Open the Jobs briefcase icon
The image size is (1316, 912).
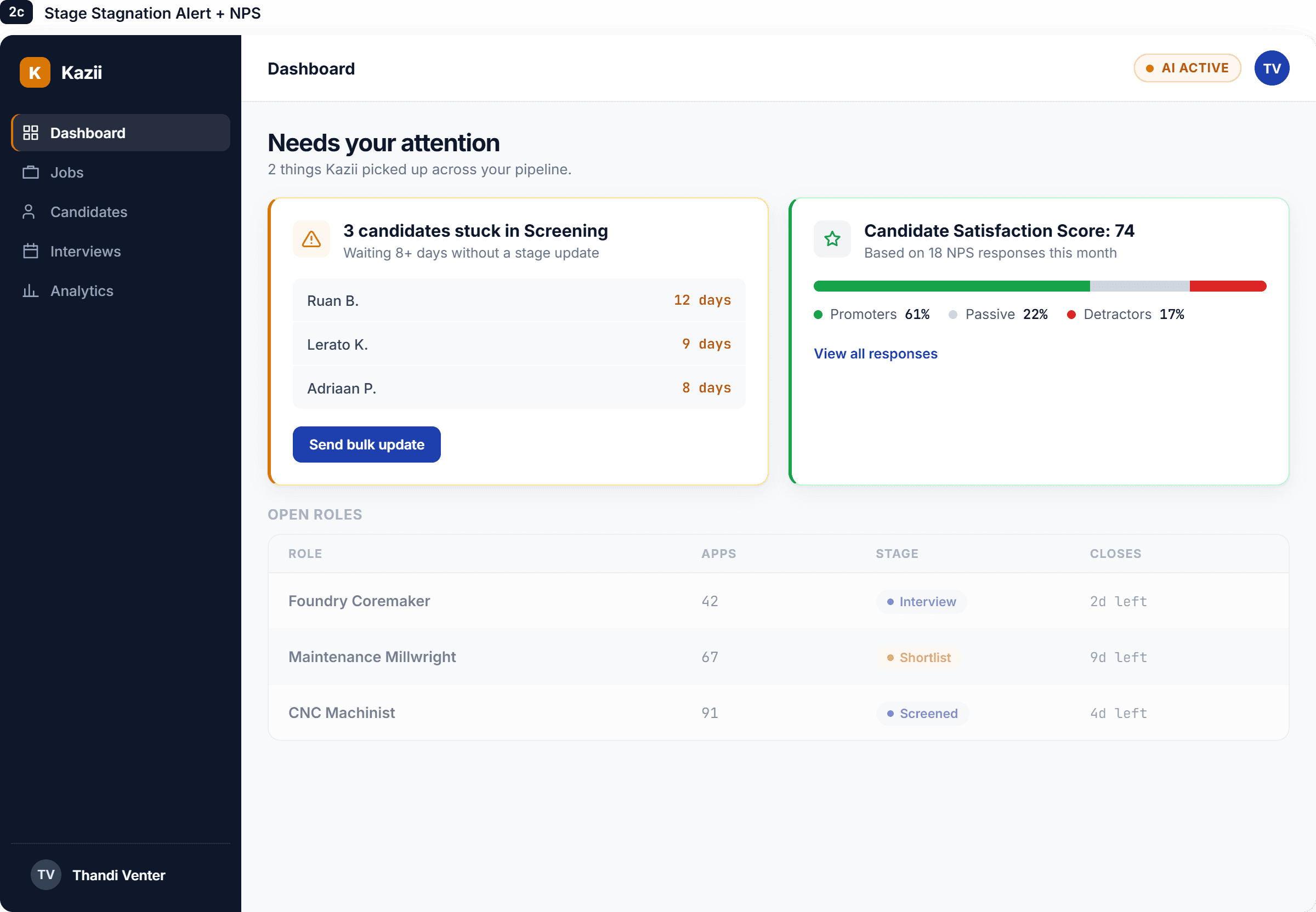(30, 172)
